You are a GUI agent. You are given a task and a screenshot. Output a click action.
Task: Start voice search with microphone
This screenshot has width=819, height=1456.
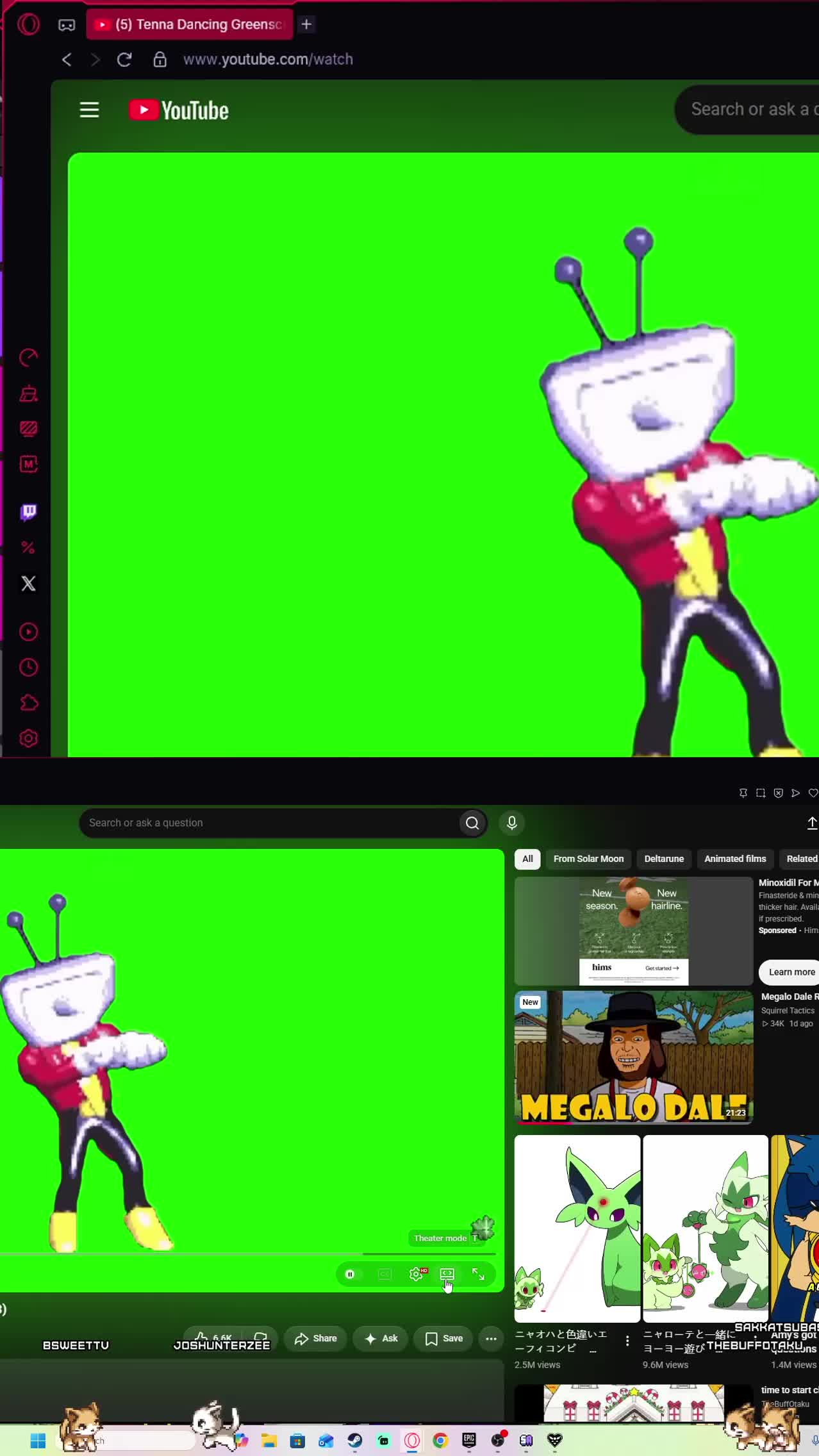[x=511, y=823]
